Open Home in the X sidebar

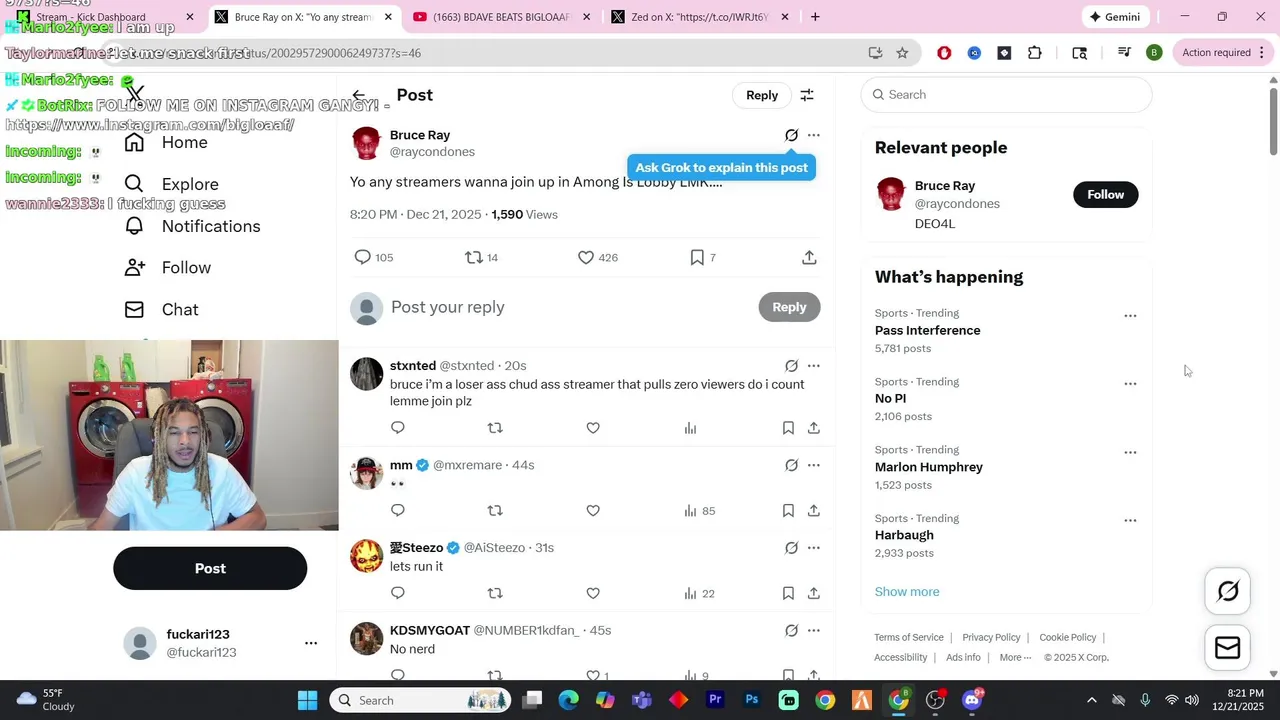pyautogui.click(x=166, y=142)
